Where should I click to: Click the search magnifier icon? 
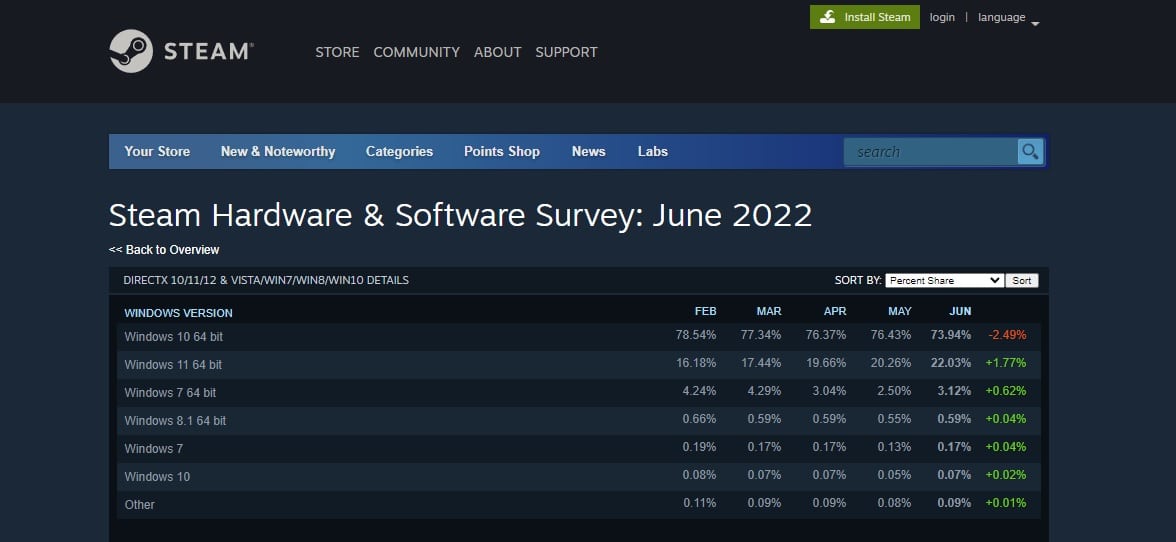click(x=1030, y=151)
